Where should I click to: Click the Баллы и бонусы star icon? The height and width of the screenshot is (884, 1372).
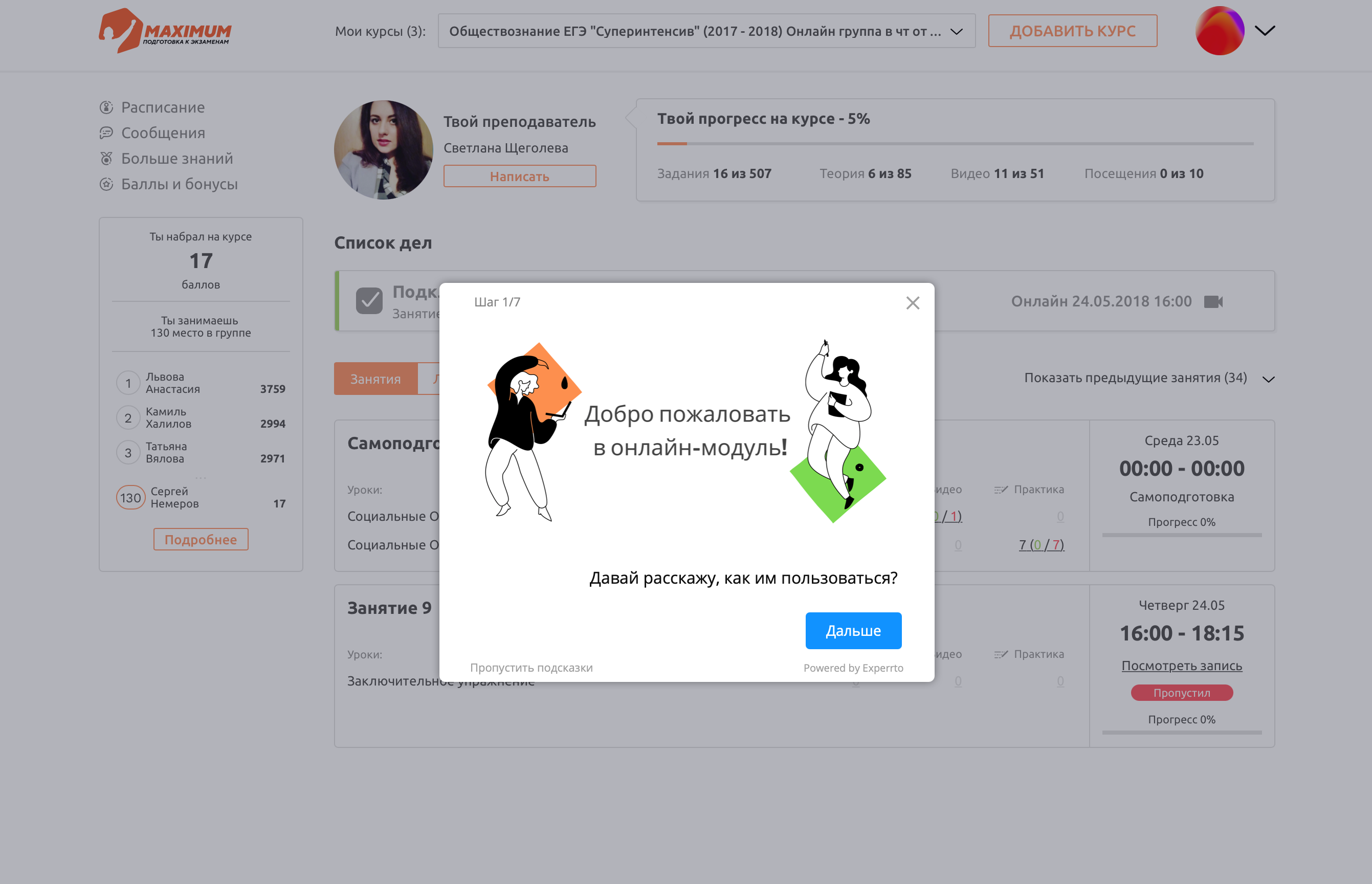pyautogui.click(x=106, y=184)
